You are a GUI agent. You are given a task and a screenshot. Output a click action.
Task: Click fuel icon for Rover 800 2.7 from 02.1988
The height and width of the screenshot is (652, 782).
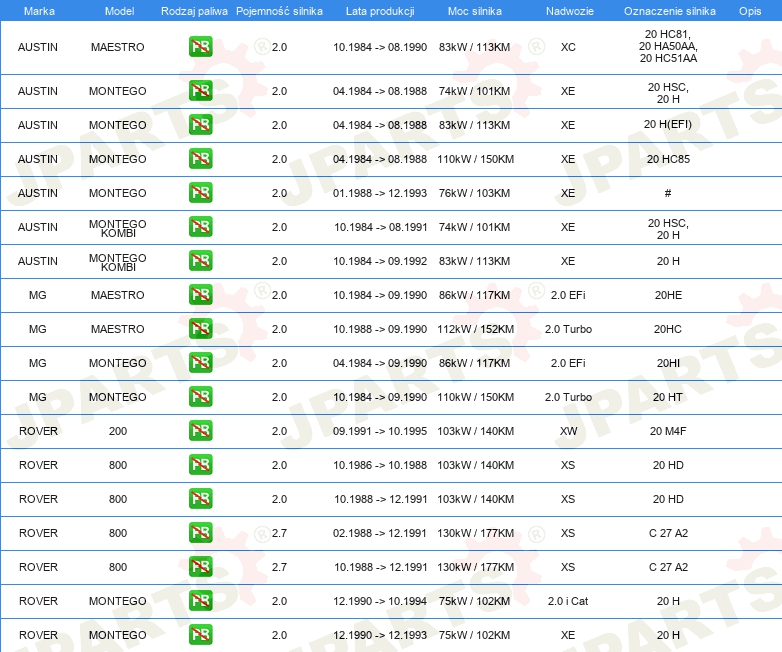[200, 533]
